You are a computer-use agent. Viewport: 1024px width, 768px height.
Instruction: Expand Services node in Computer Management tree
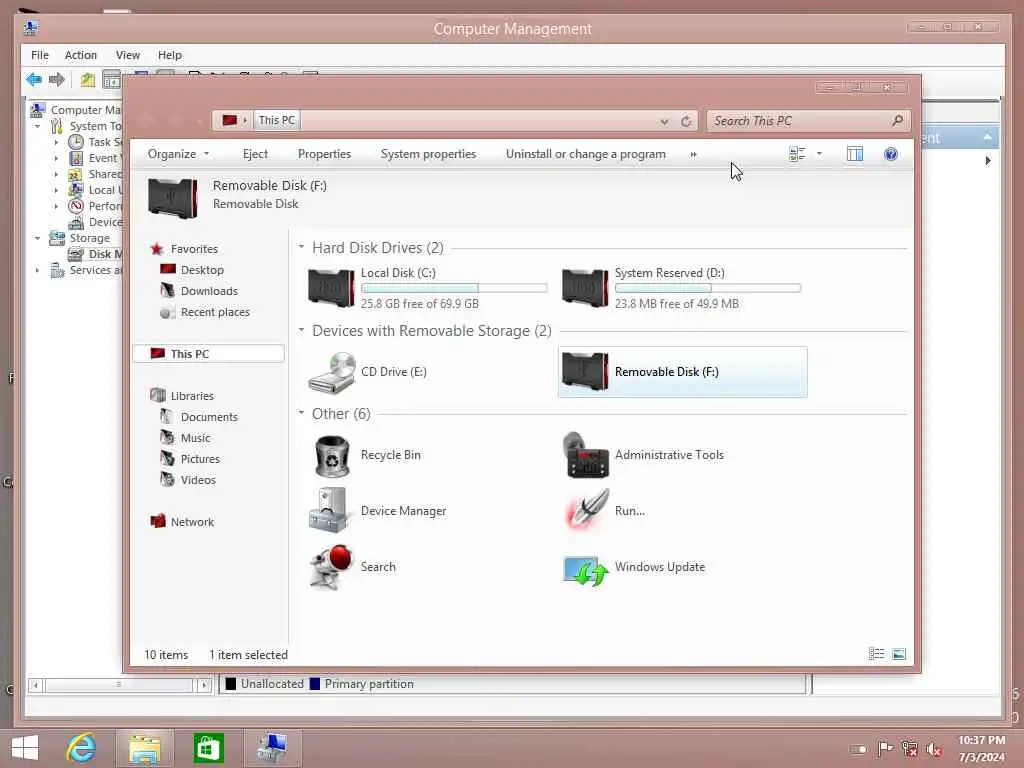tap(37, 270)
